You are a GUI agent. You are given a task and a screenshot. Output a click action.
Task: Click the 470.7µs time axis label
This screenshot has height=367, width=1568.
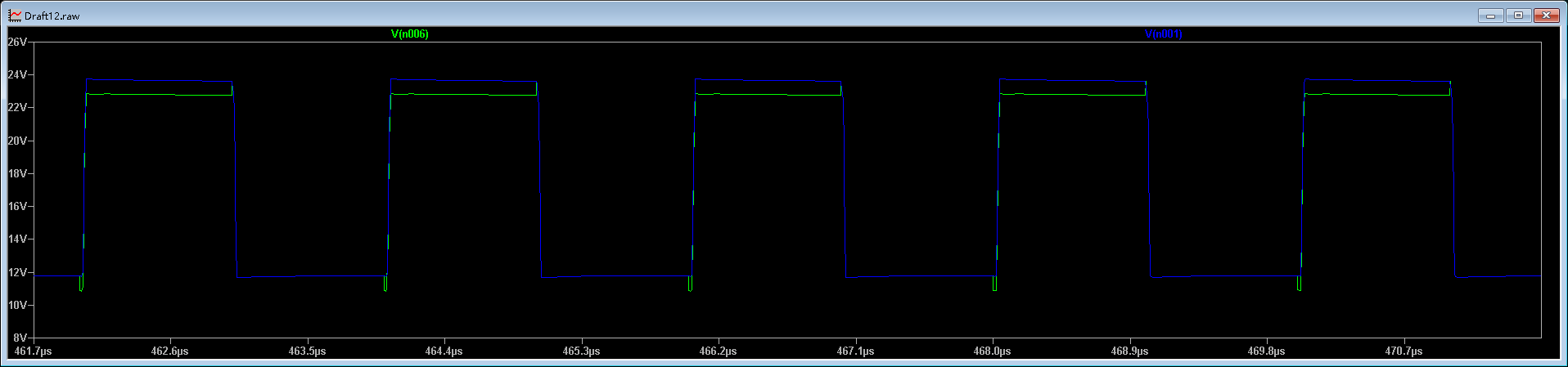pos(1404,351)
